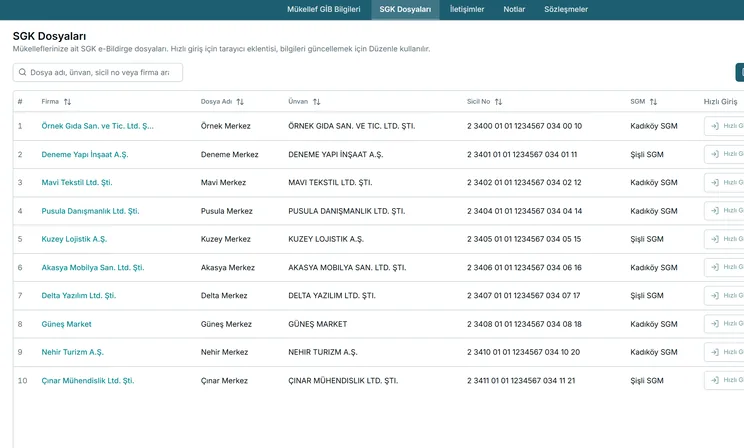The height and width of the screenshot is (448, 744).
Task: Click title 'DENEME YAPI İNŞAAT A.Ş.'
Action: (x=335, y=154)
